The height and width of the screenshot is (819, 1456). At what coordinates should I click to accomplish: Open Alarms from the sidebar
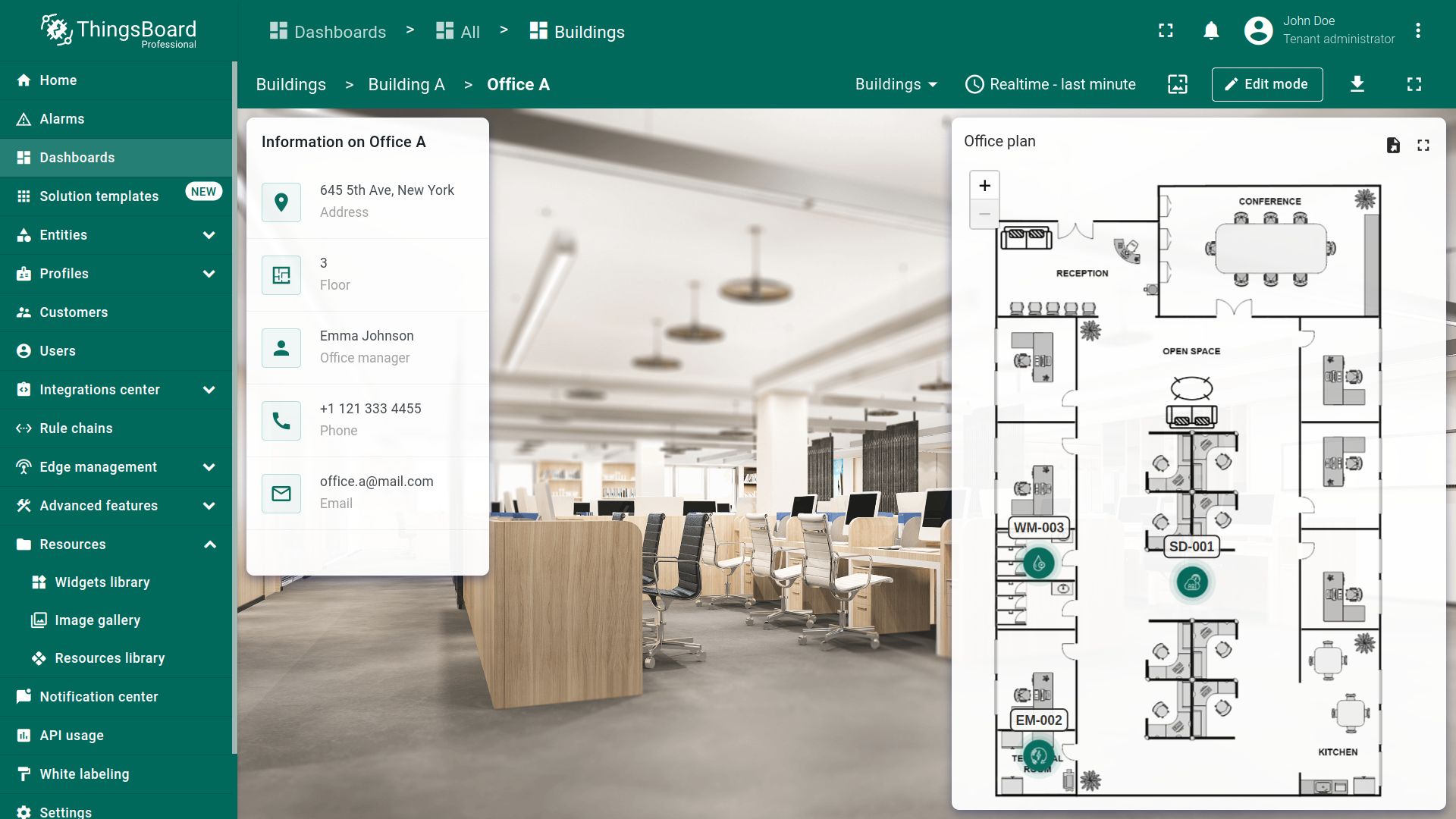click(x=62, y=119)
